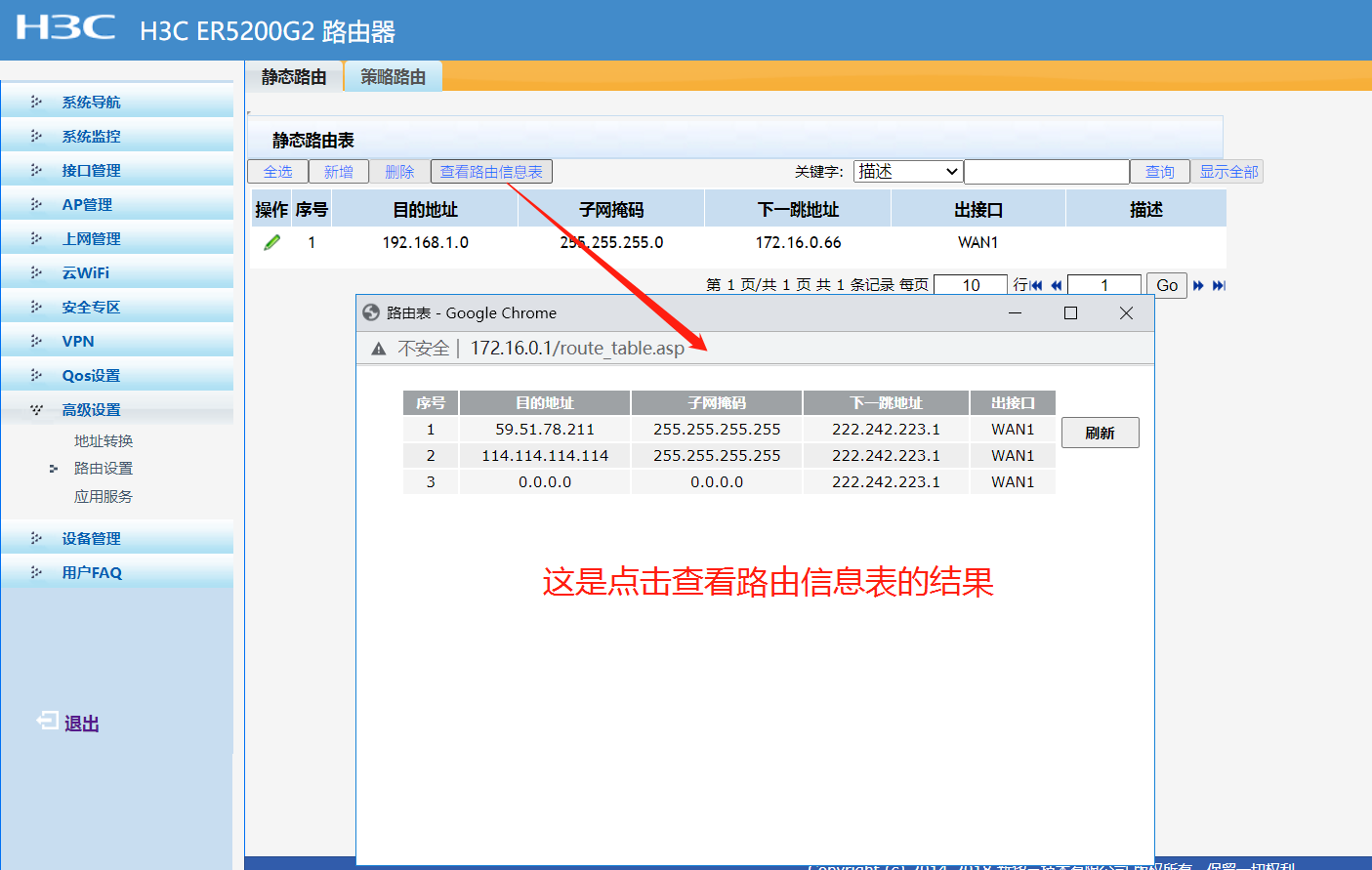The width and height of the screenshot is (1372, 870).
Task: Click destination 0.0.0.0 in popup row 3
Action: 545,481
